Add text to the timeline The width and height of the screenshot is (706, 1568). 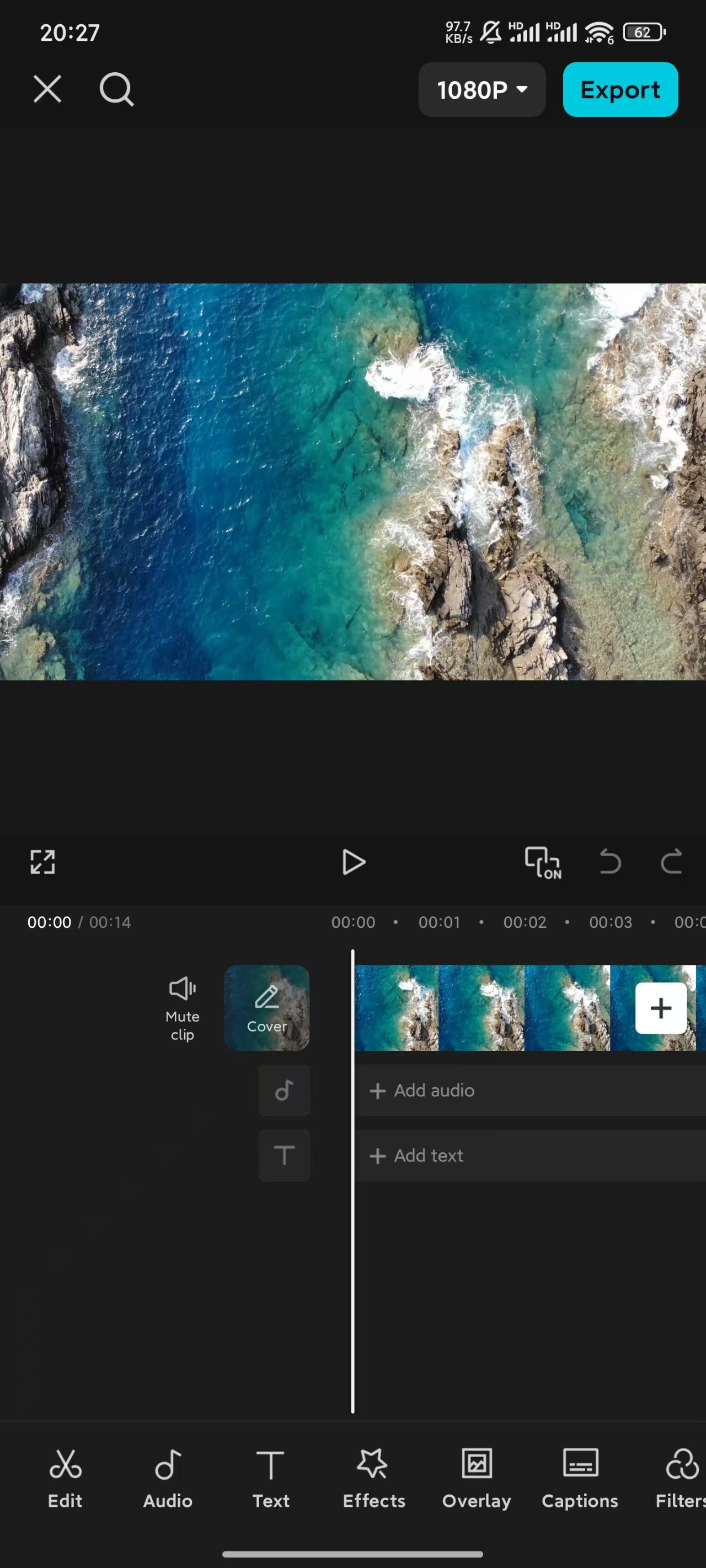[531, 1155]
